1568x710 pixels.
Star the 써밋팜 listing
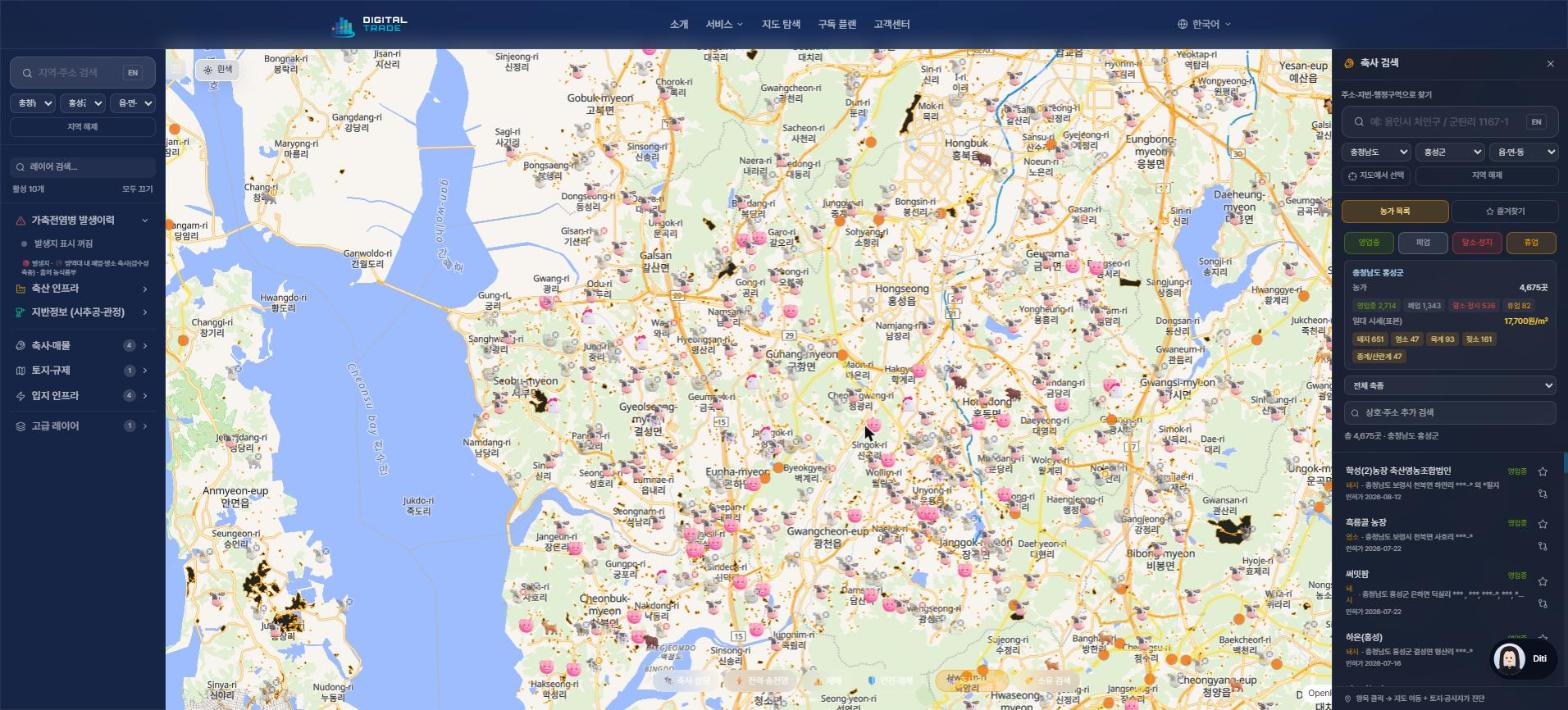(1543, 582)
